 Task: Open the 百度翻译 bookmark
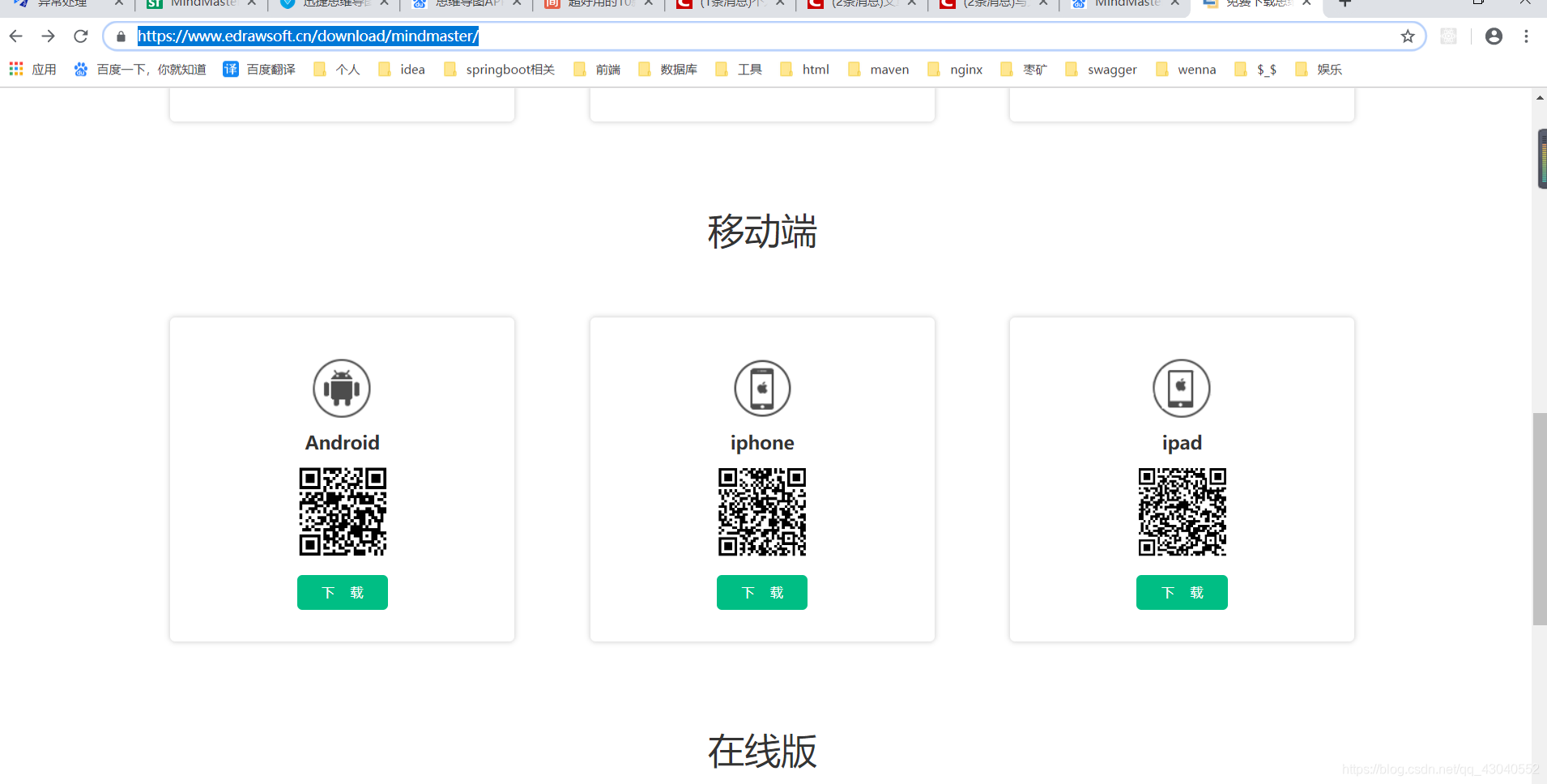coord(259,70)
